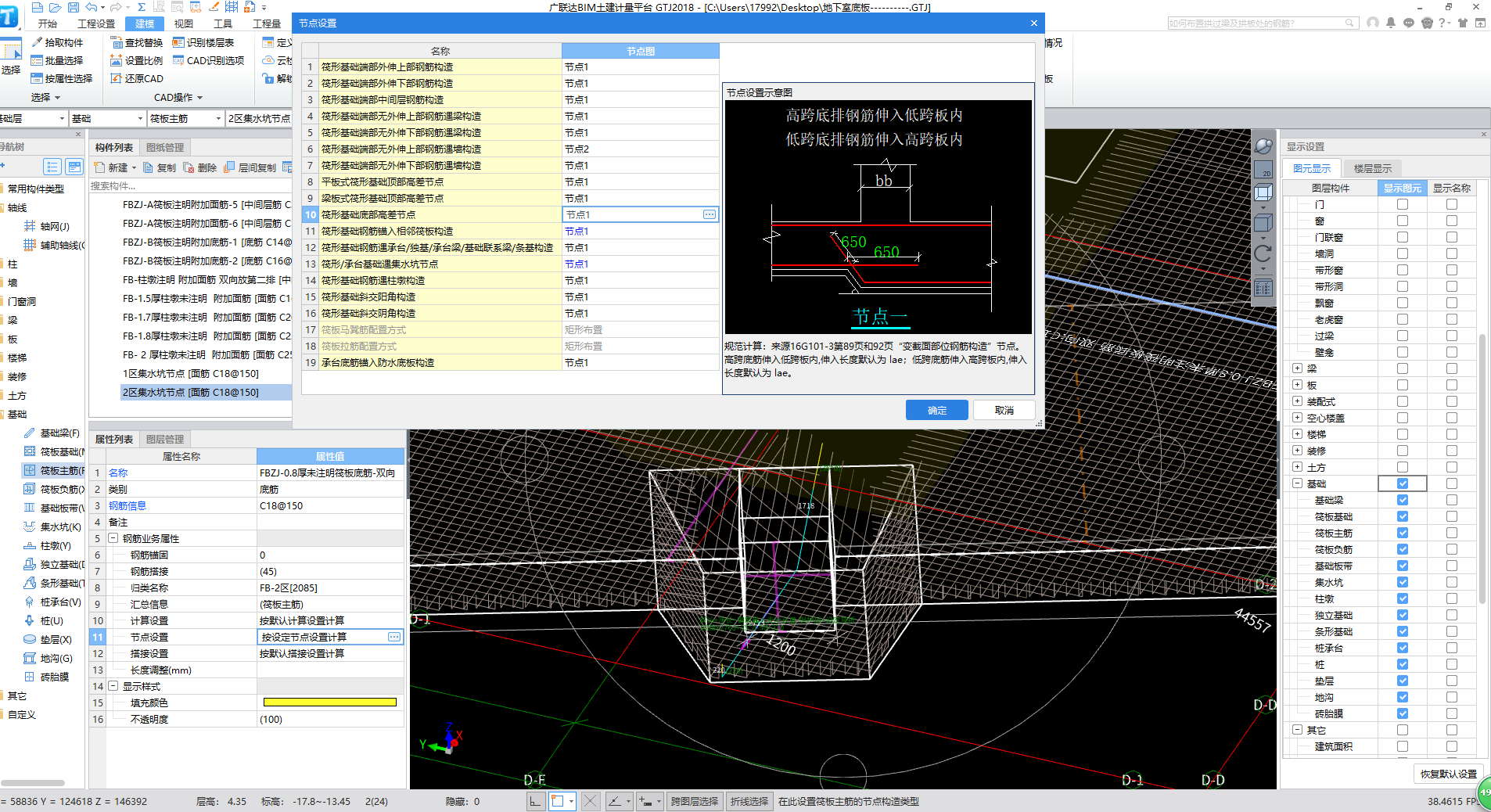Click the 设置比例 tool
The image size is (1491, 812).
(x=137, y=60)
